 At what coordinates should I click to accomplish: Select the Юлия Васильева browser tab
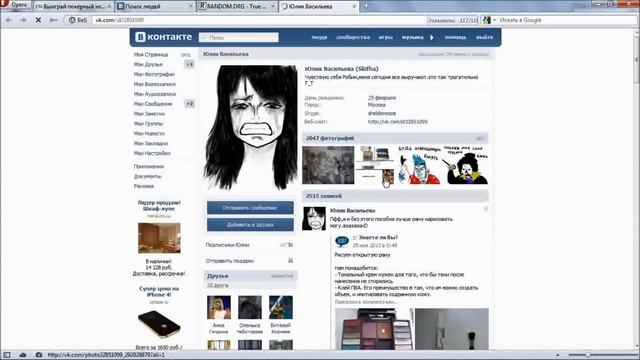pyautogui.click(x=319, y=6)
